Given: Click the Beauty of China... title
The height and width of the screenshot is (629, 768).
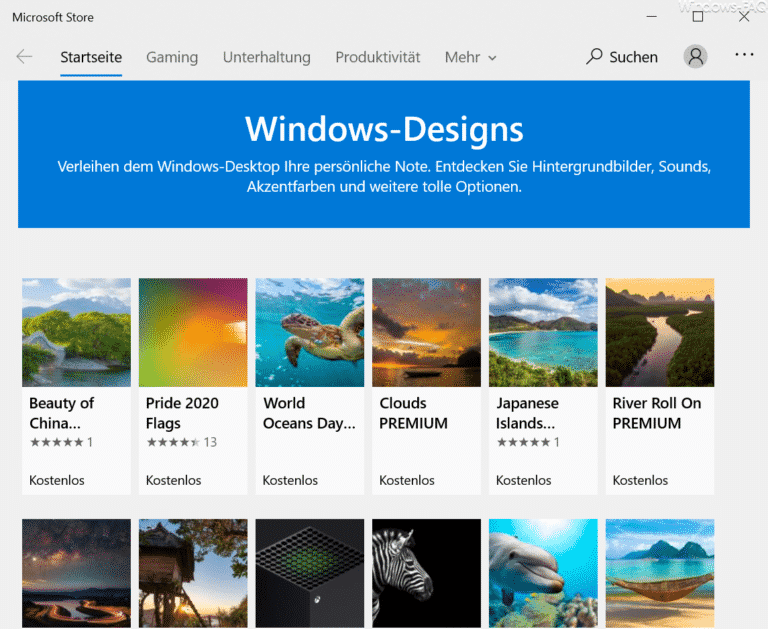Looking at the screenshot, I should (62, 413).
